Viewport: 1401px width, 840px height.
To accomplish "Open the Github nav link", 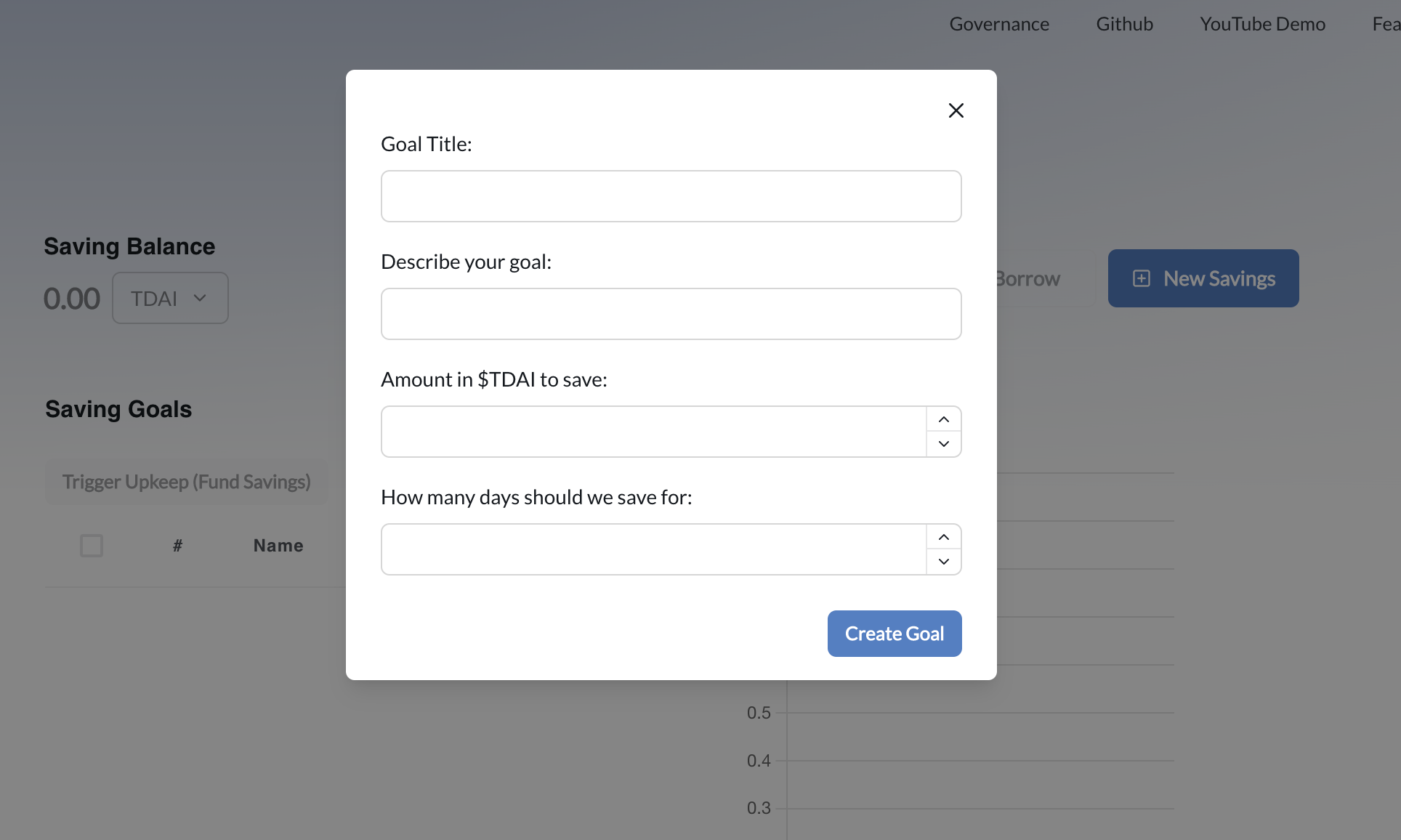I will 1124,24.
